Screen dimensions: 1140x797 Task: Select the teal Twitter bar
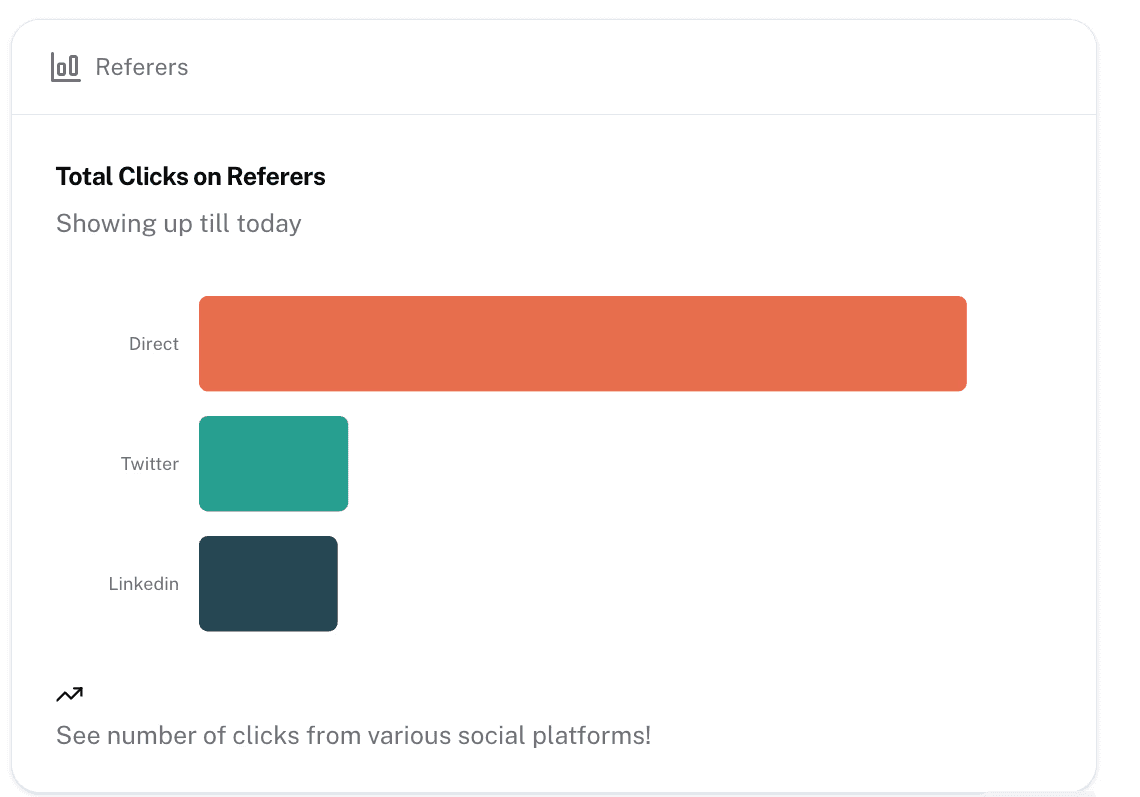273,463
